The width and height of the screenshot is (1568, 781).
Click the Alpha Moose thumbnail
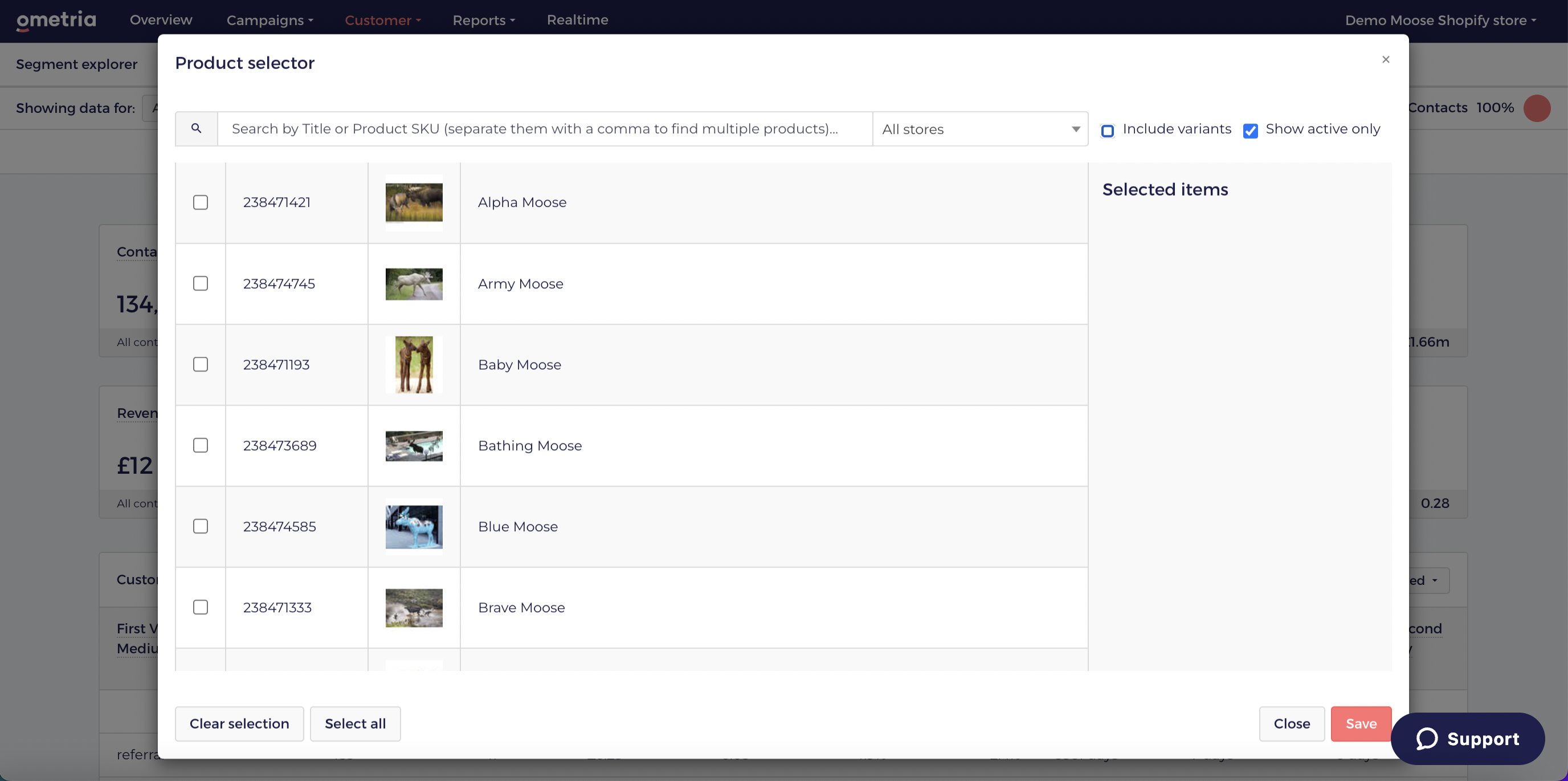414,202
